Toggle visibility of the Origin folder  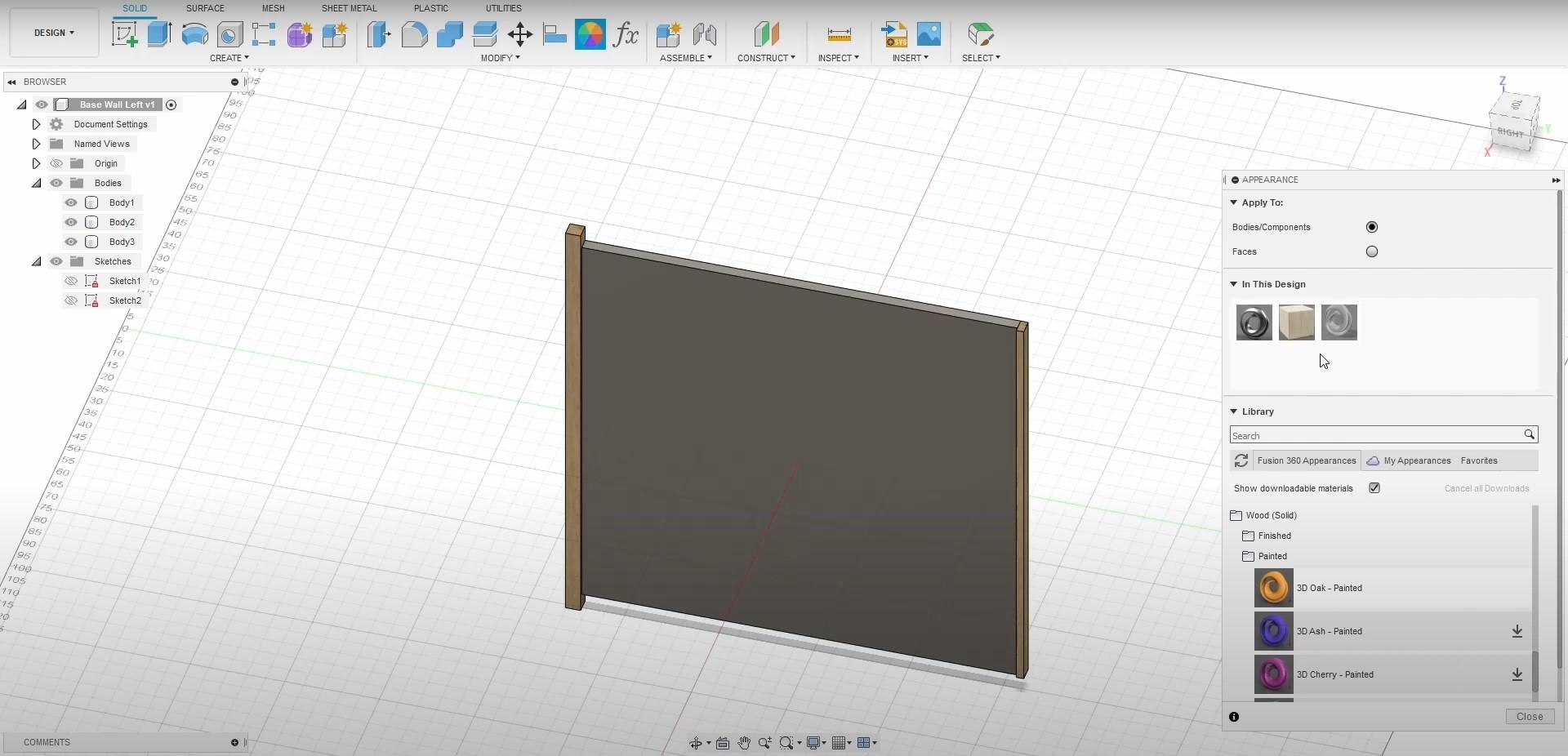point(56,163)
